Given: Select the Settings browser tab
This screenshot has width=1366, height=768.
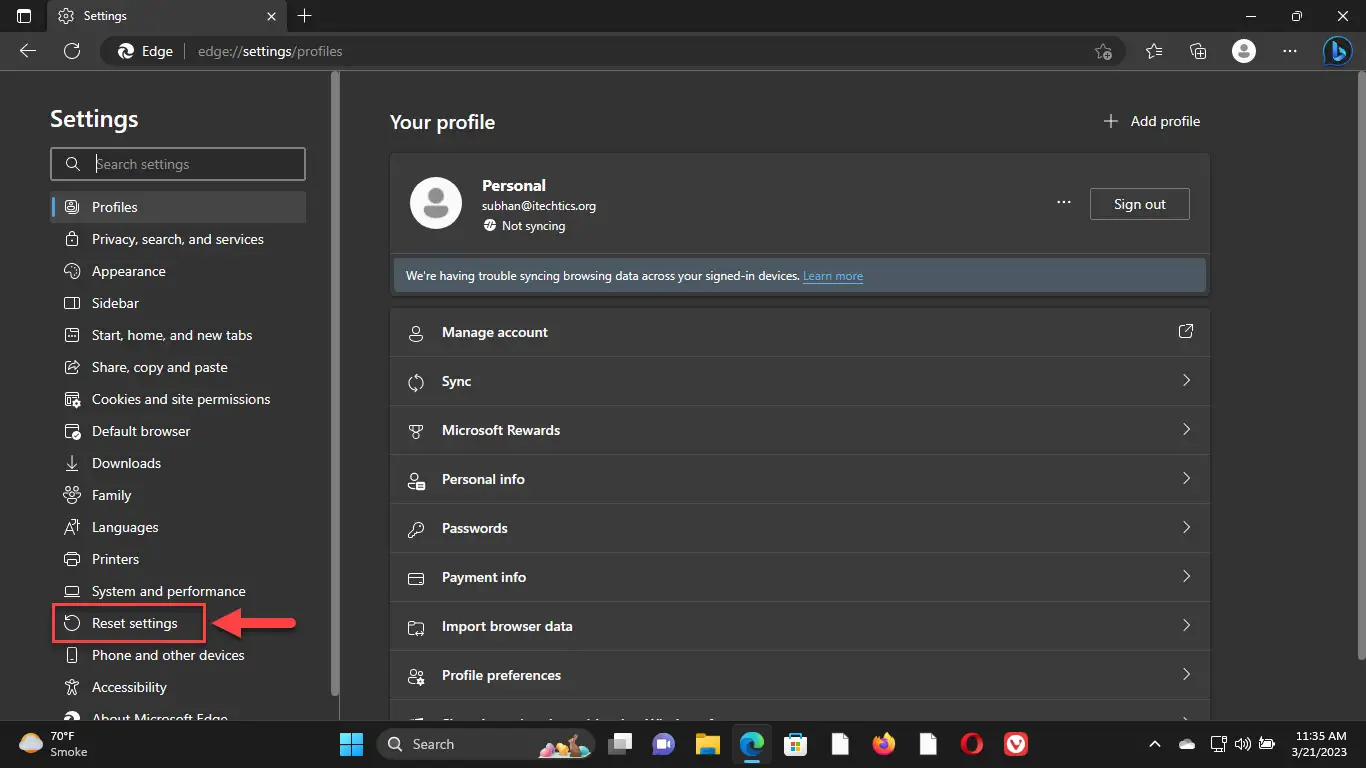Looking at the screenshot, I should point(168,16).
